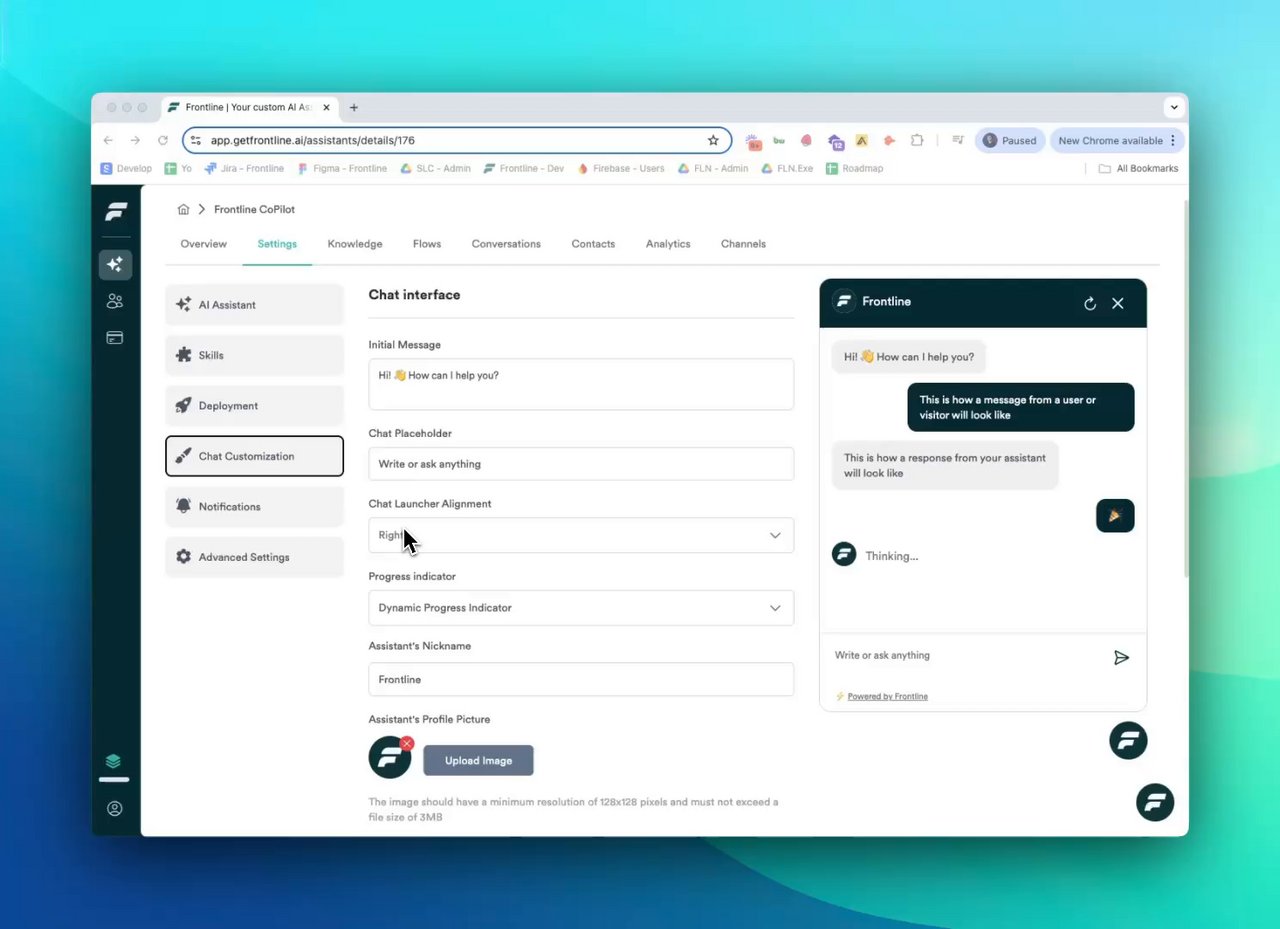Viewport: 1280px width, 929px height.
Task: Select the Settings tab
Action: click(277, 244)
